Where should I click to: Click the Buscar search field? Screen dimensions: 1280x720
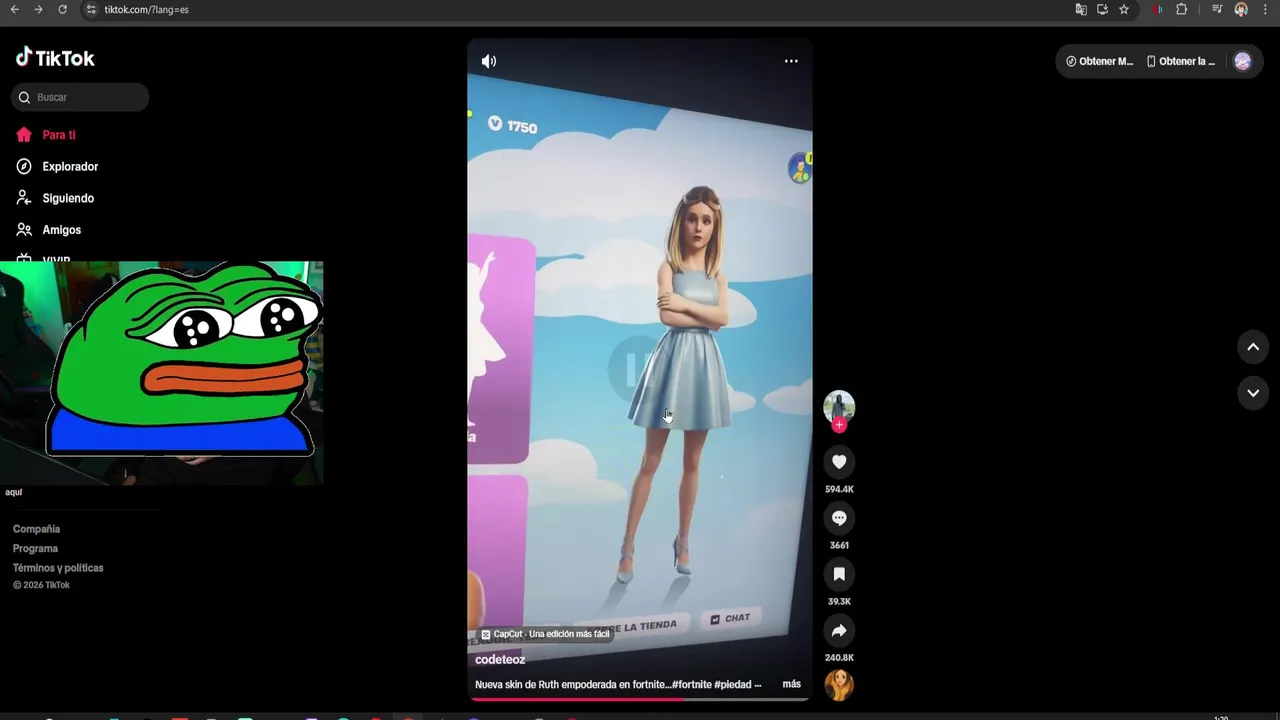[x=80, y=97]
